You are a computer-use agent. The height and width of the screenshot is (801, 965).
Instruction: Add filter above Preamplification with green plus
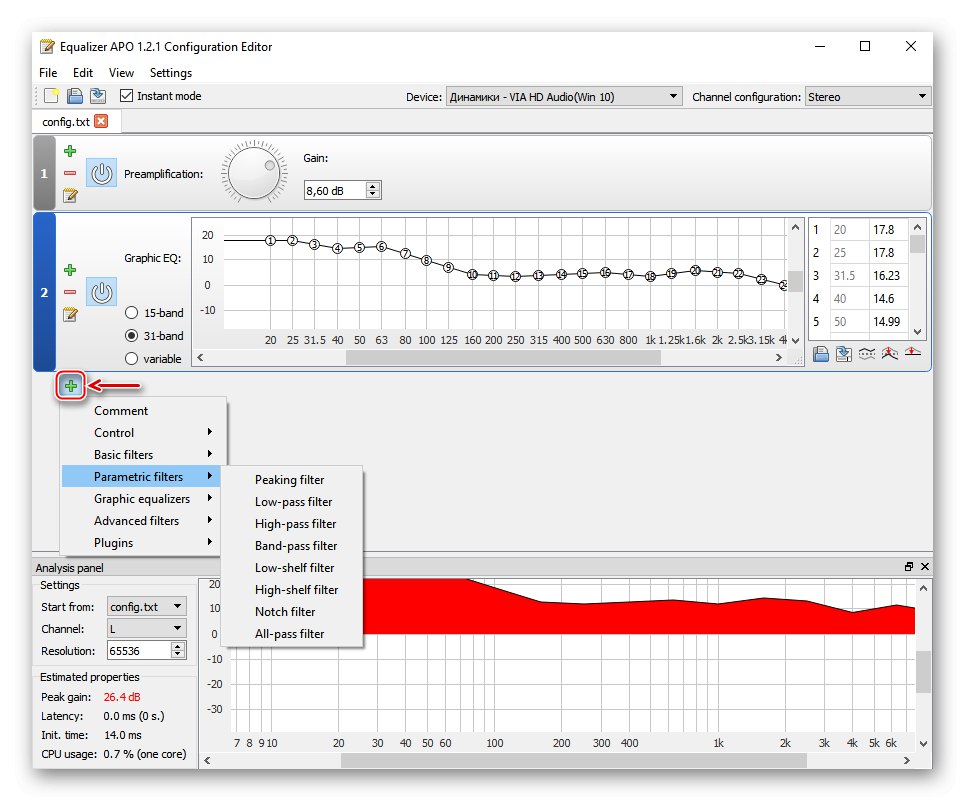(70, 151)
